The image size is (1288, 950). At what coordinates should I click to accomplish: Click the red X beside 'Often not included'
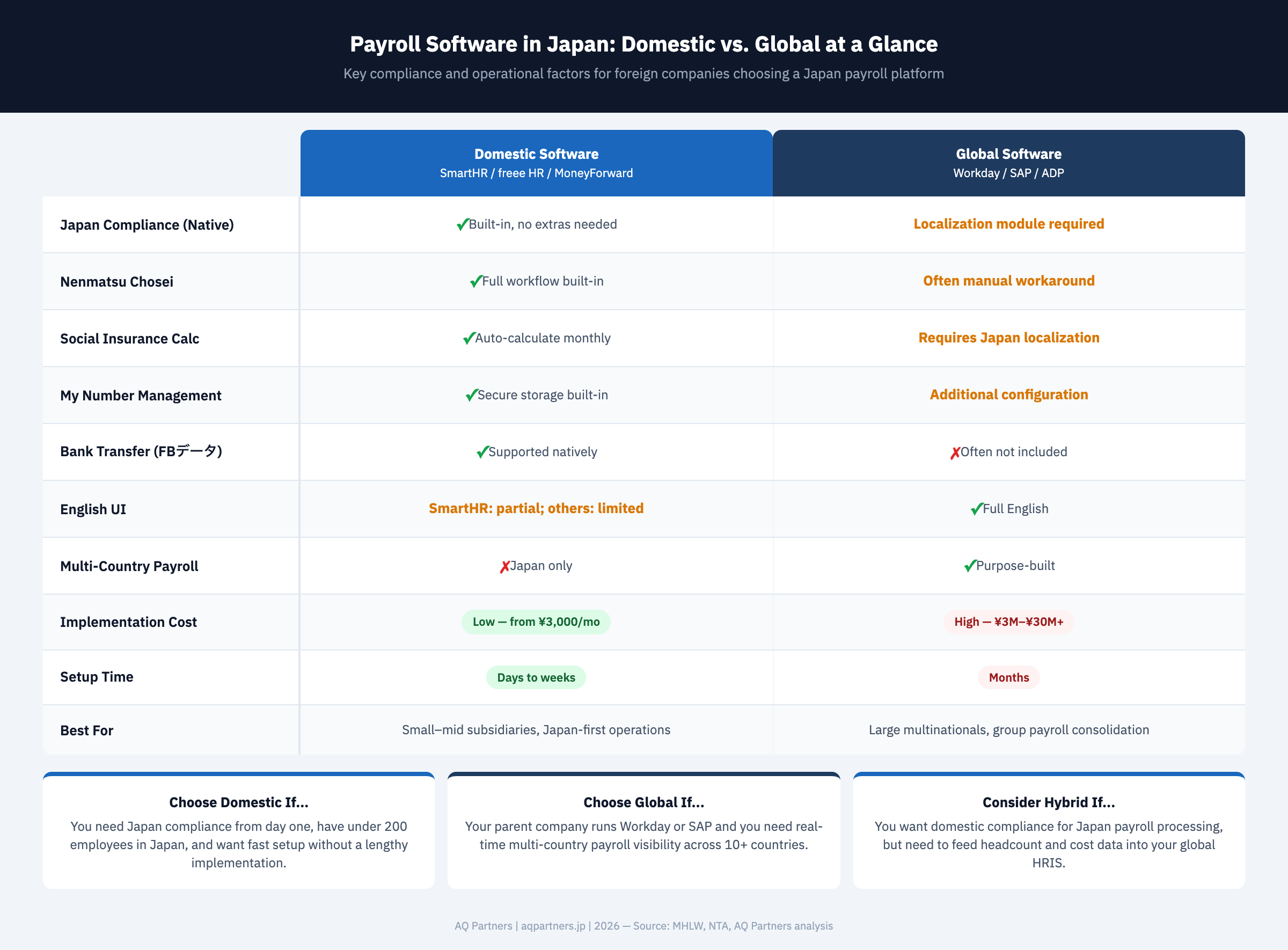(956, 452)
